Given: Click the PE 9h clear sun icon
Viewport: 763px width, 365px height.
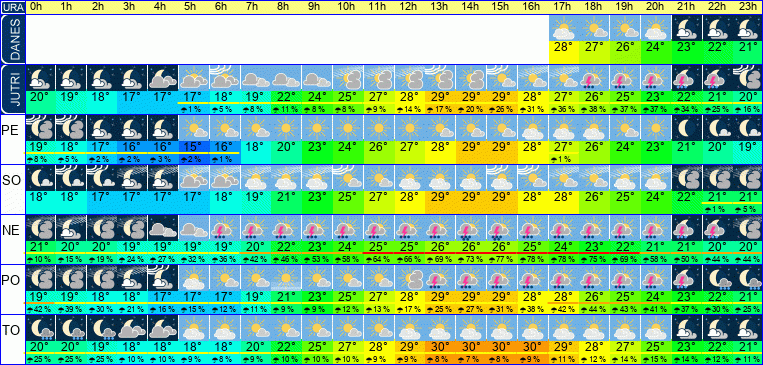Looking at the screenshot, I should pyautogui.click(x=318, y=128).
